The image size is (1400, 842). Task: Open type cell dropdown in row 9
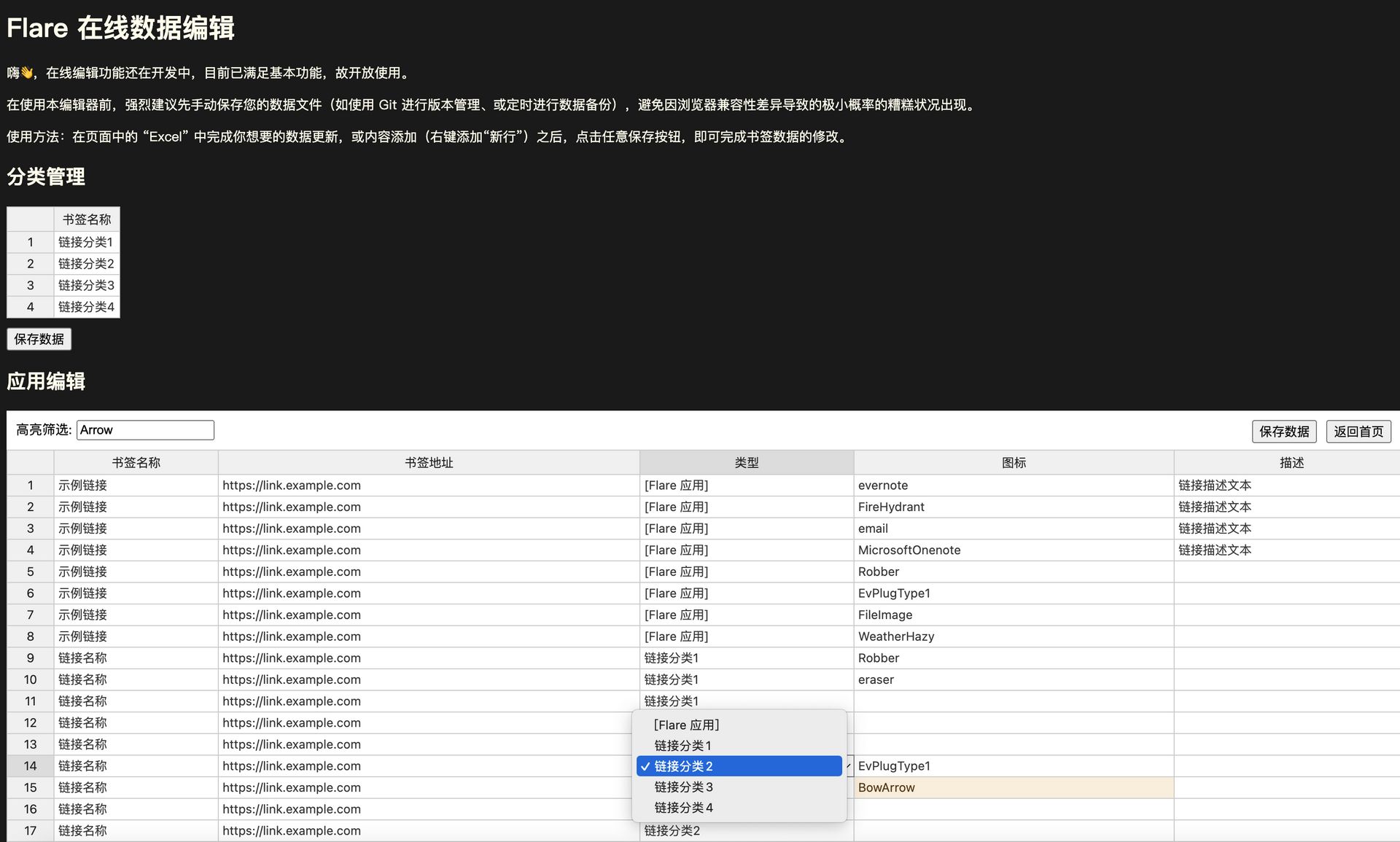(x=746, y=658)
